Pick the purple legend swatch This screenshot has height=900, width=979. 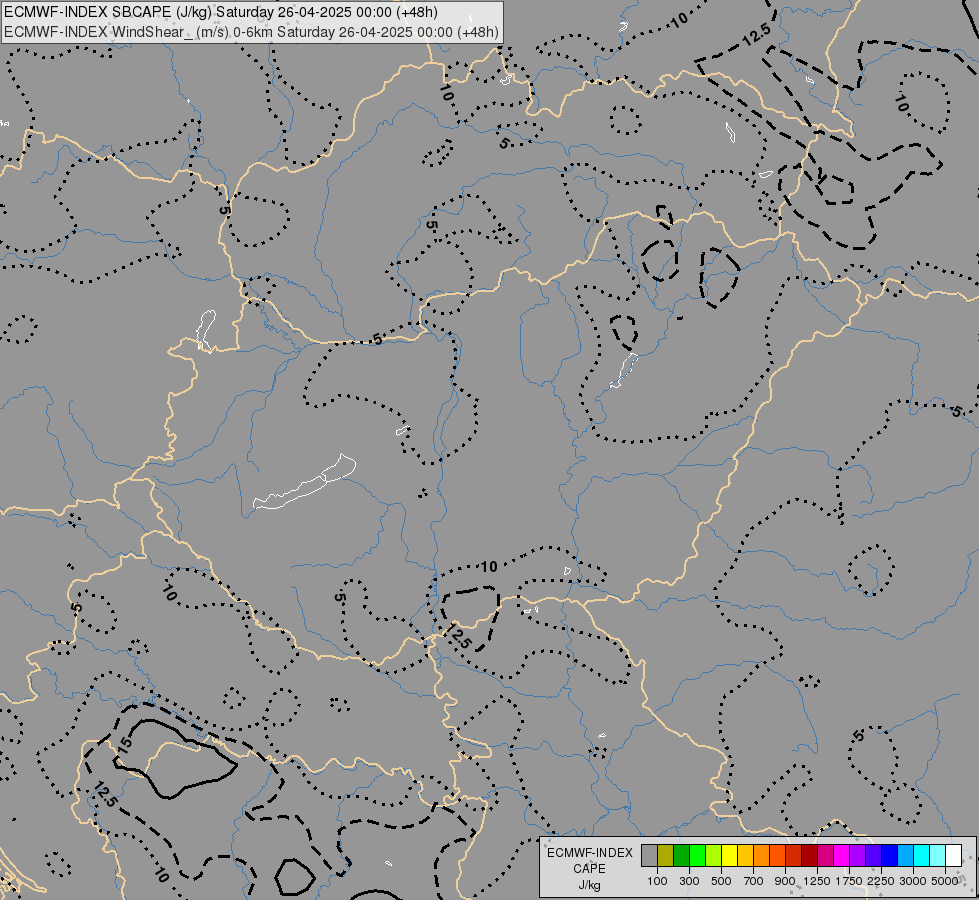click(858, 855)
